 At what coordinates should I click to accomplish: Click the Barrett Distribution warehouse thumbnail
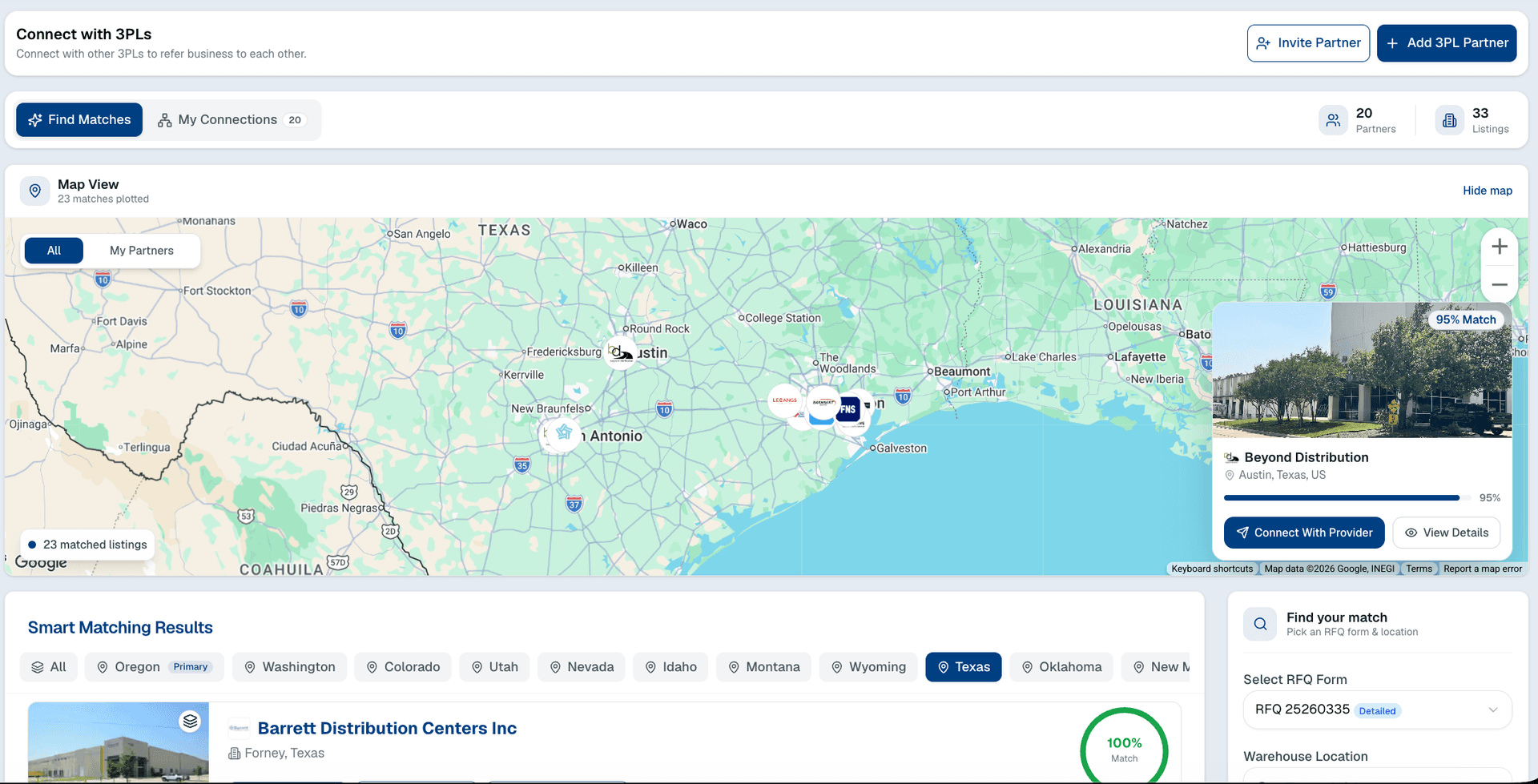119,742
